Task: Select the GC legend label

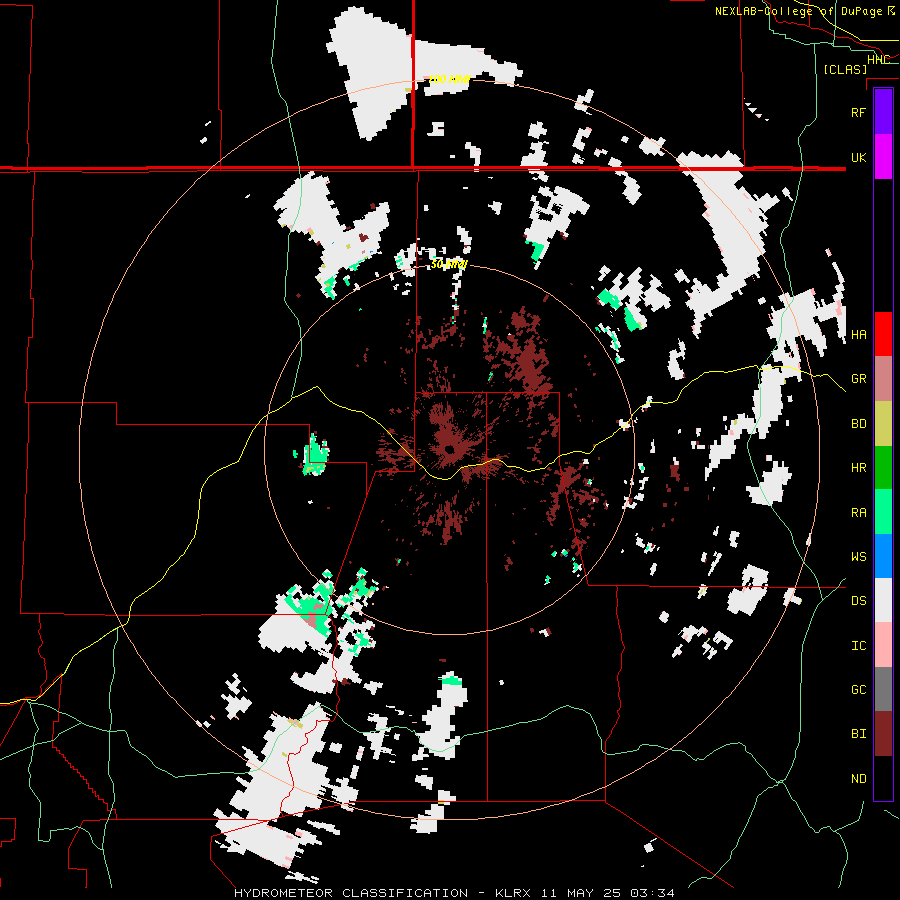Action: coord(858,690)
